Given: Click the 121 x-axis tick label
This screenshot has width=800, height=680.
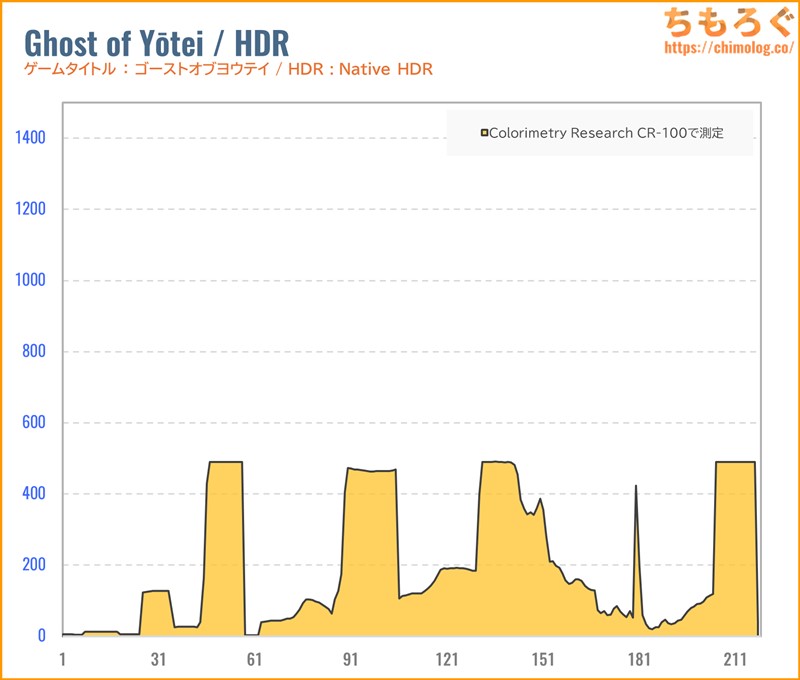Looking at the screenshot, I should 447,659.
